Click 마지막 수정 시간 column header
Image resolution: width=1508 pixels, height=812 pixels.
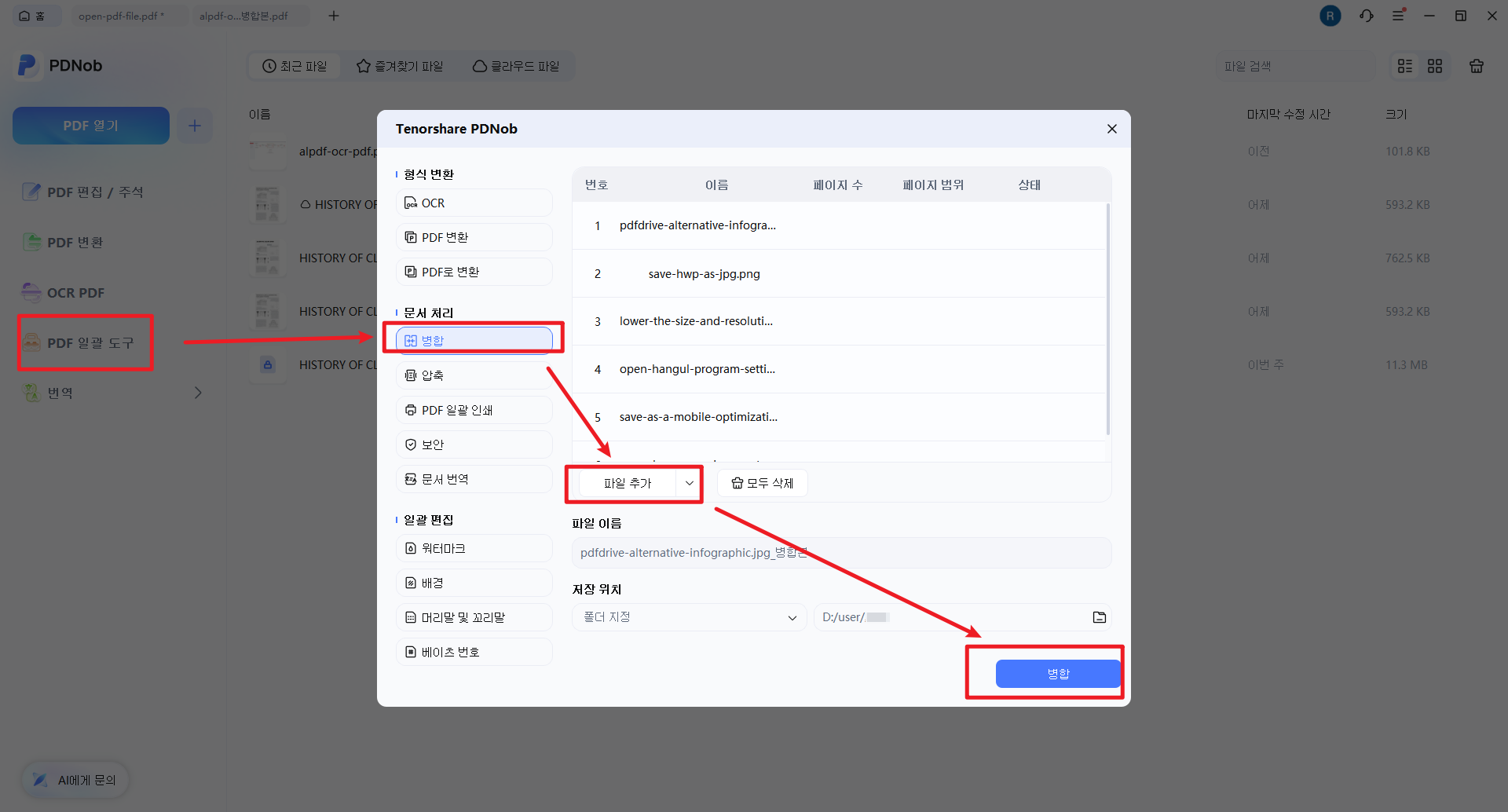click(x=1288, y=114)
